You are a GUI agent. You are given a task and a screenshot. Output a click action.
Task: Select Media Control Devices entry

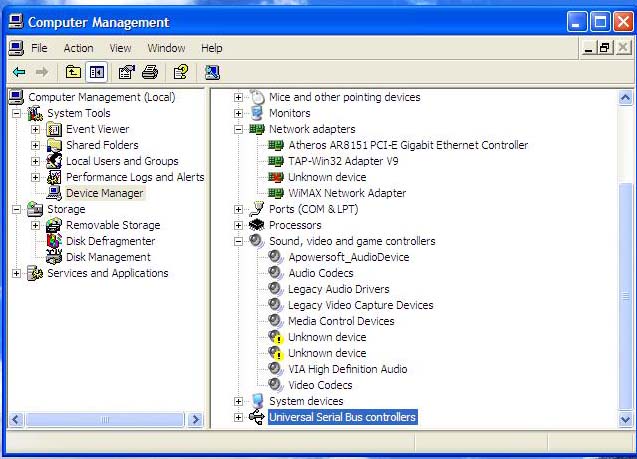341,321
